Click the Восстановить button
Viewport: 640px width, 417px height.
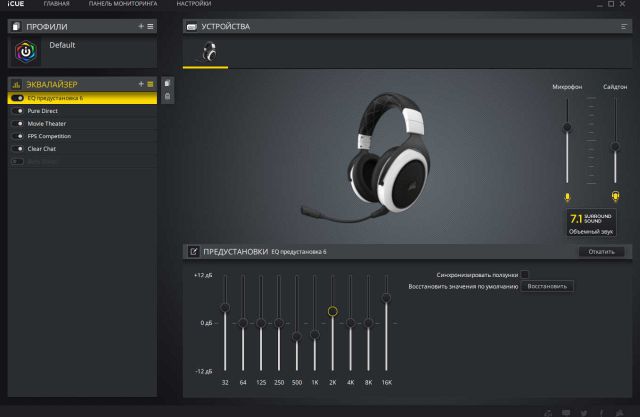click(547, 286)
